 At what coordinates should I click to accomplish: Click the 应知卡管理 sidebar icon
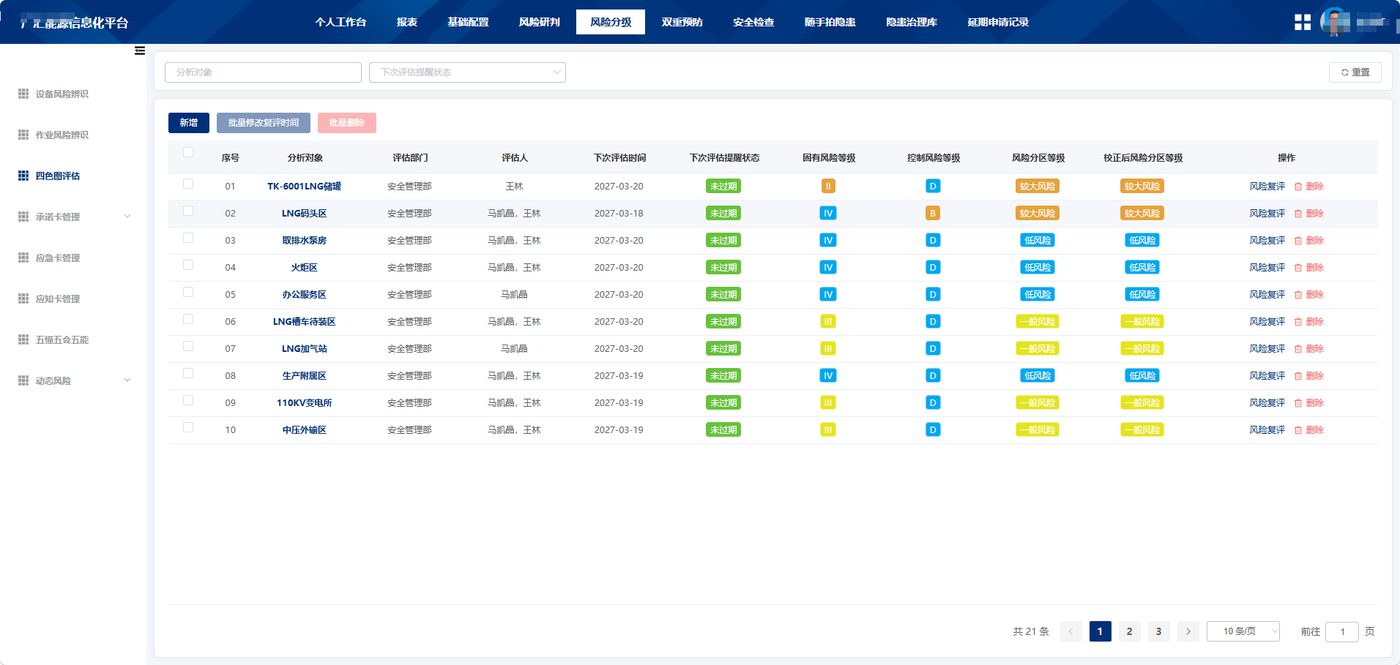click(x=23, y=299)
